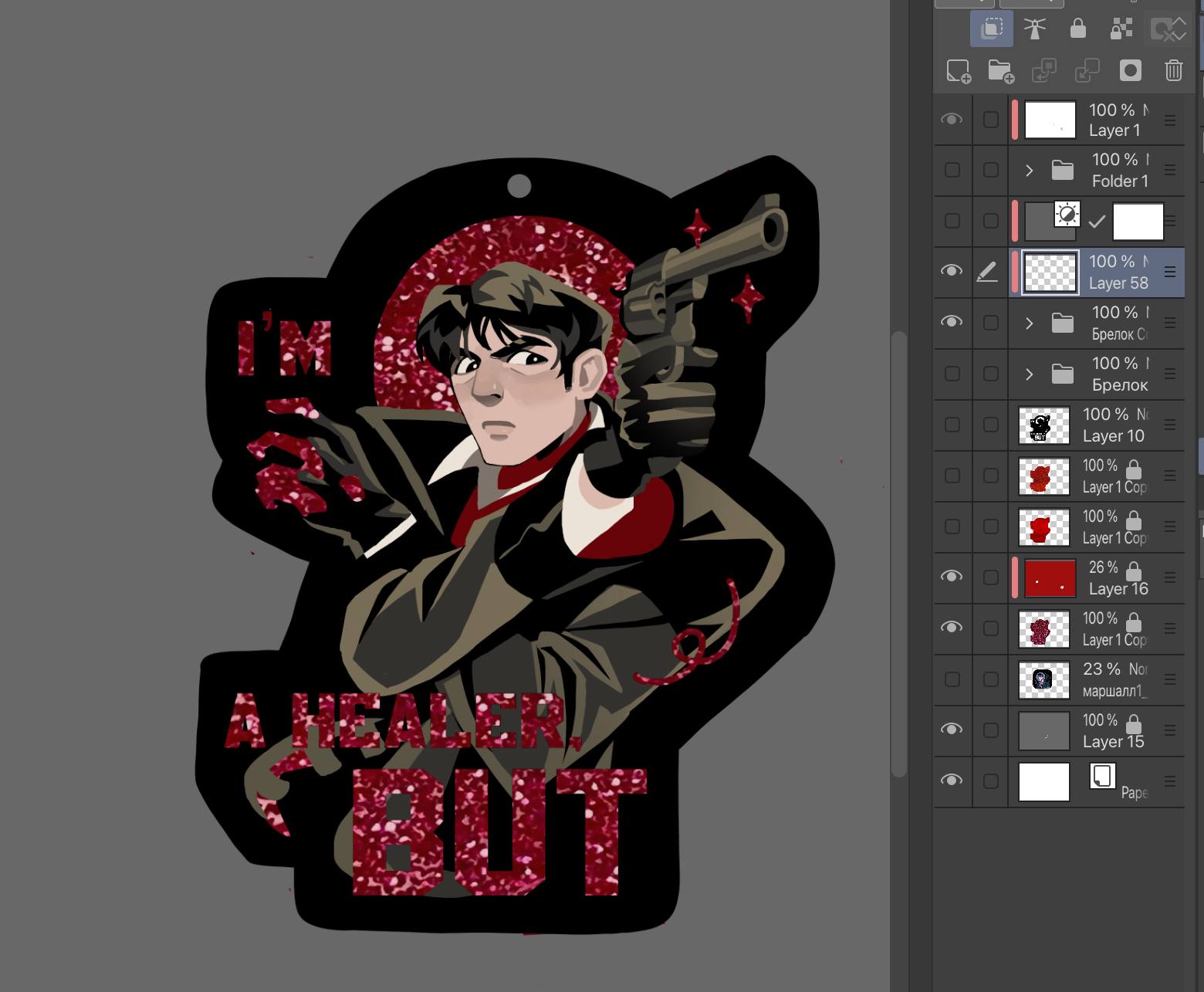Tick the selection checkbox beside Layer 1

(x=991, y=120)
